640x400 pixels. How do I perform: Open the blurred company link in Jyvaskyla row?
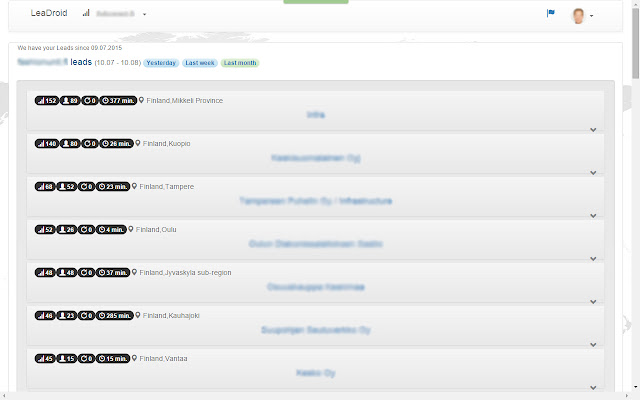[316, 287]
